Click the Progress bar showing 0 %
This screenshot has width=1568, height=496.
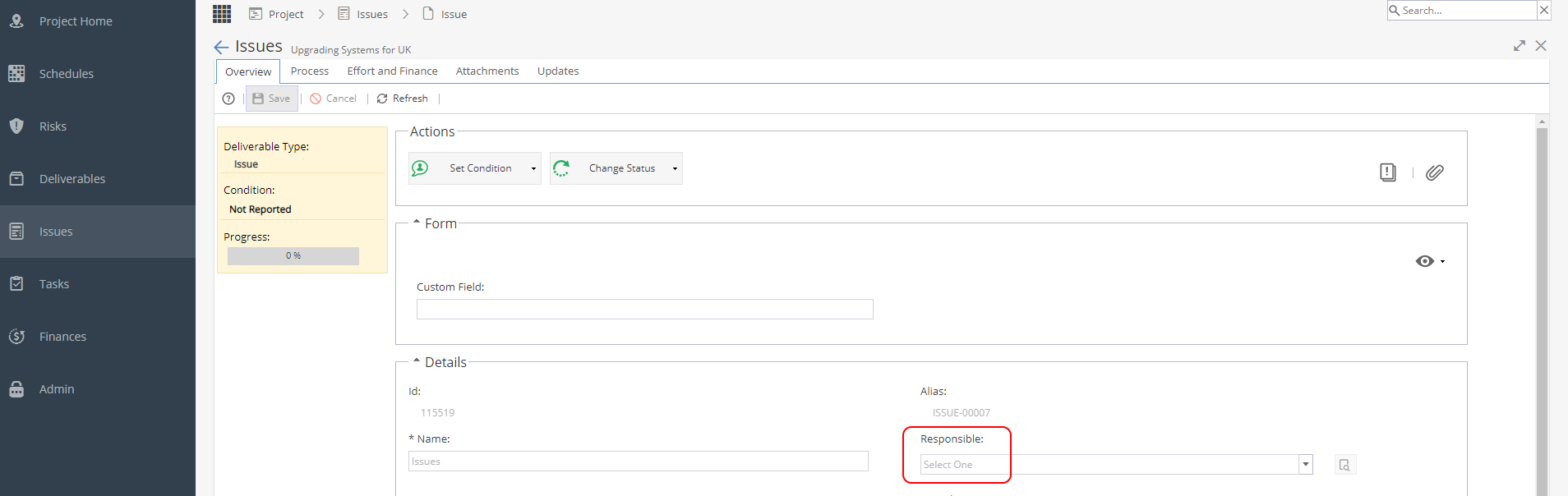pos(293,256)
